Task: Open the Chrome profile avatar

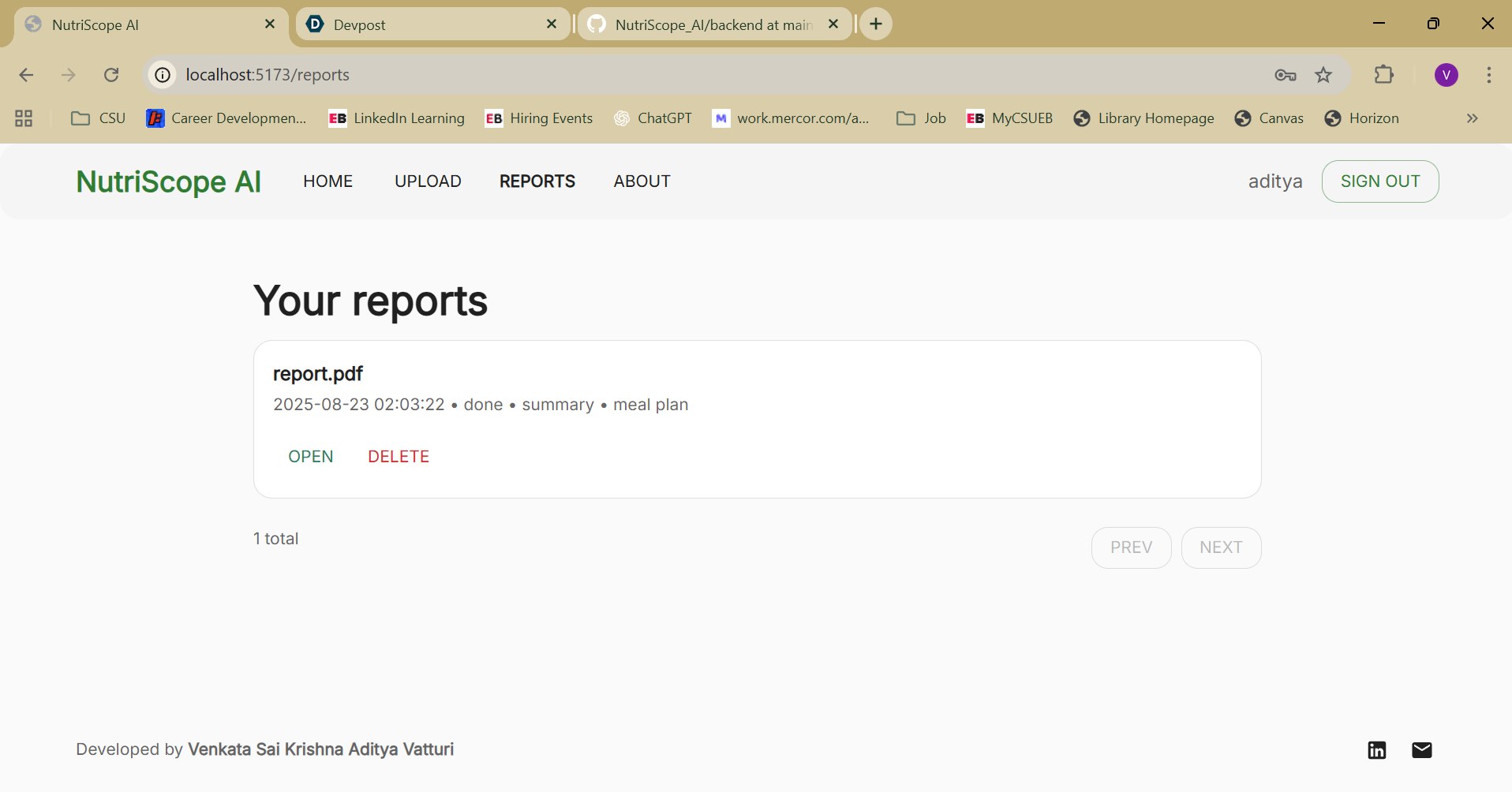Action: coord(1447,75)
